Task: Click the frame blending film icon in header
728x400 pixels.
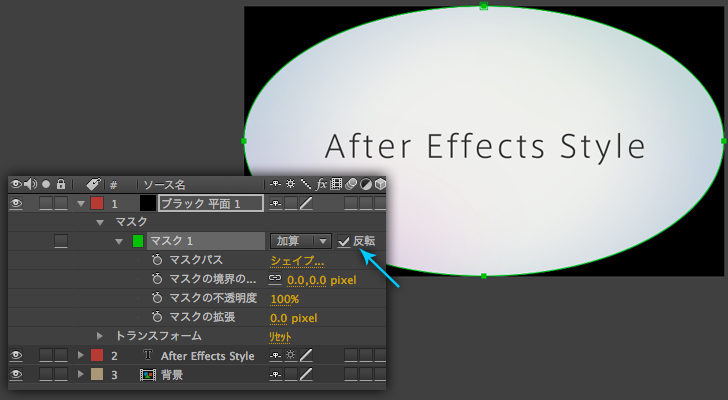Action: tap(336, 184)
